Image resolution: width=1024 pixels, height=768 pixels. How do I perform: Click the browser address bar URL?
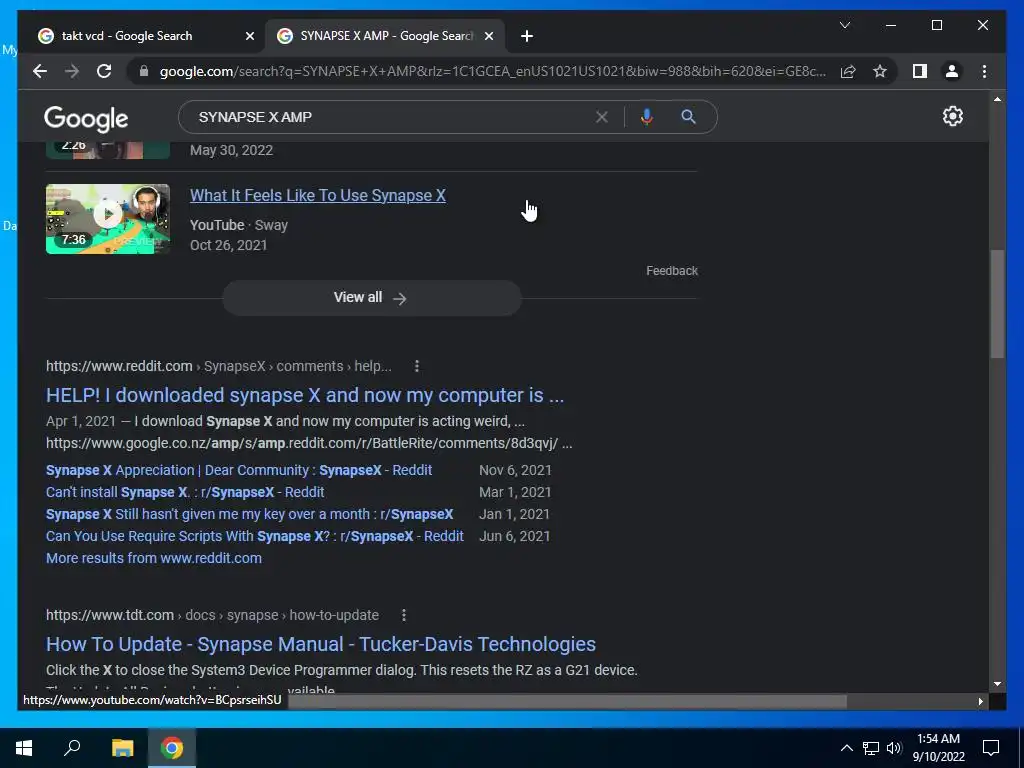point(493,71)
